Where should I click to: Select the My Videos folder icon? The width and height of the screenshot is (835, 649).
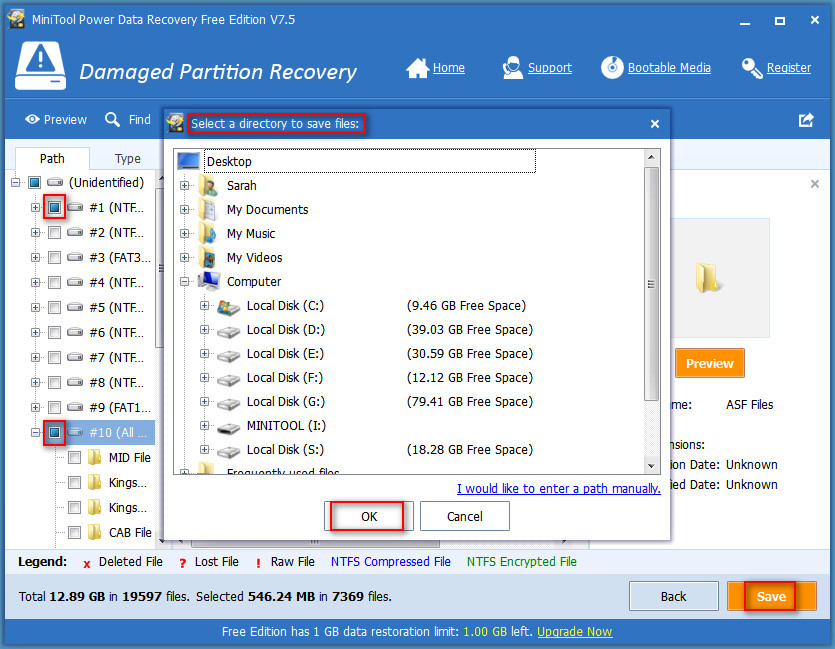coord(208,257)
